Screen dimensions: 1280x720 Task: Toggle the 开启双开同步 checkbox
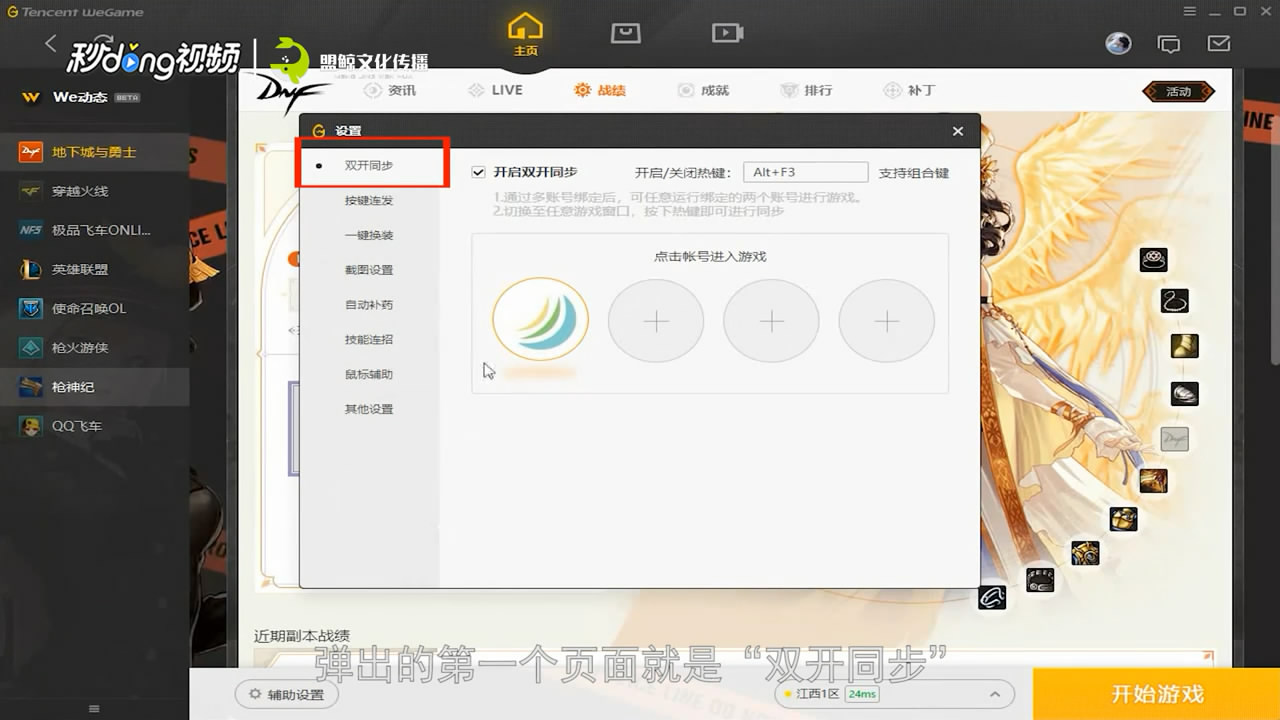point(479,172)
